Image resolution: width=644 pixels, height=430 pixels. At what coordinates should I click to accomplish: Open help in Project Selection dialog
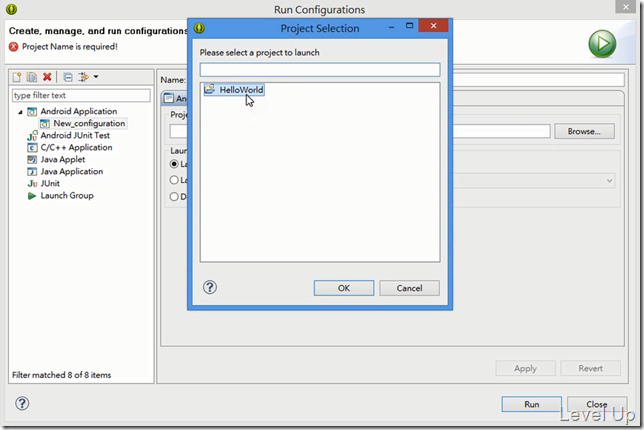(210, 287)
